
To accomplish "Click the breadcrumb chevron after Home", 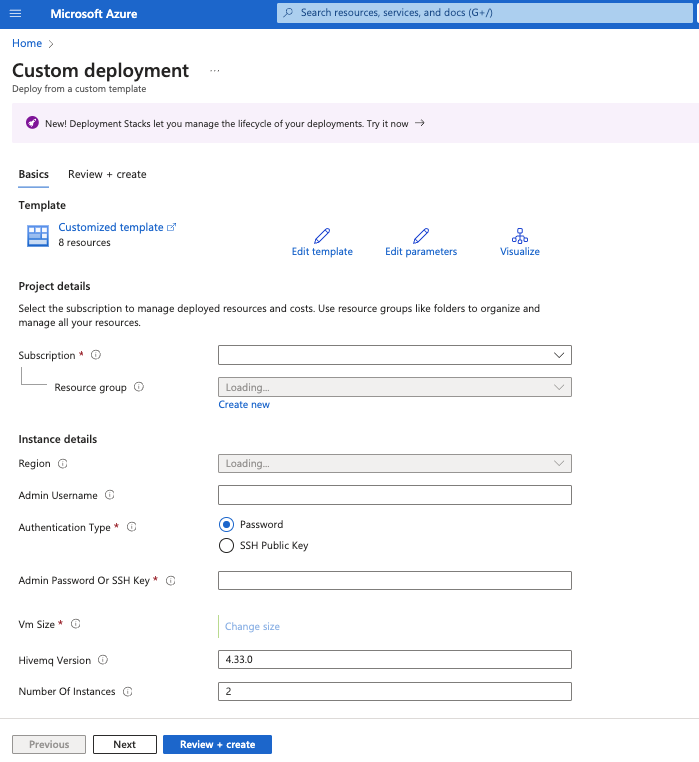I will coord(51,44).
